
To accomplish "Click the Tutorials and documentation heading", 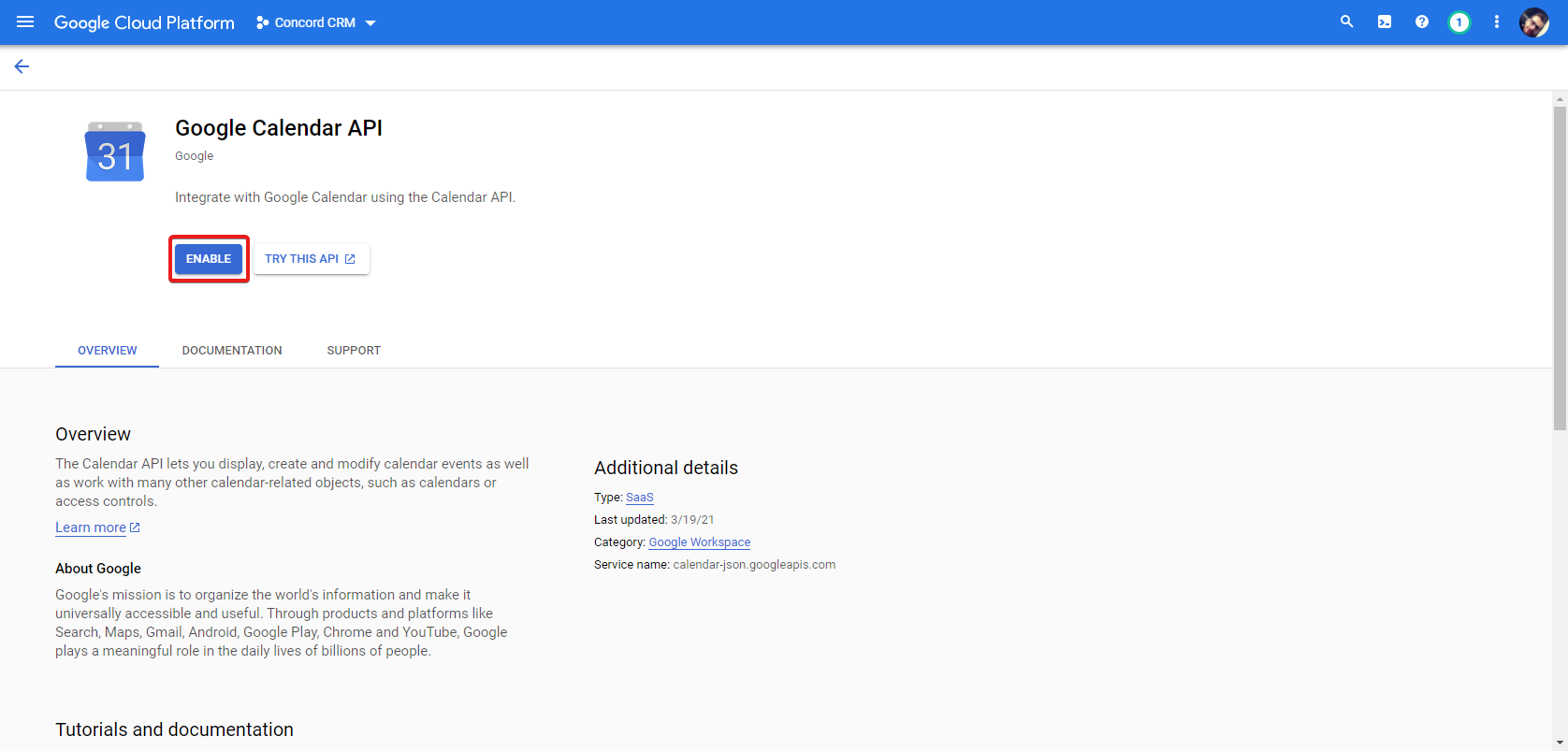I will tap(174, 729).
